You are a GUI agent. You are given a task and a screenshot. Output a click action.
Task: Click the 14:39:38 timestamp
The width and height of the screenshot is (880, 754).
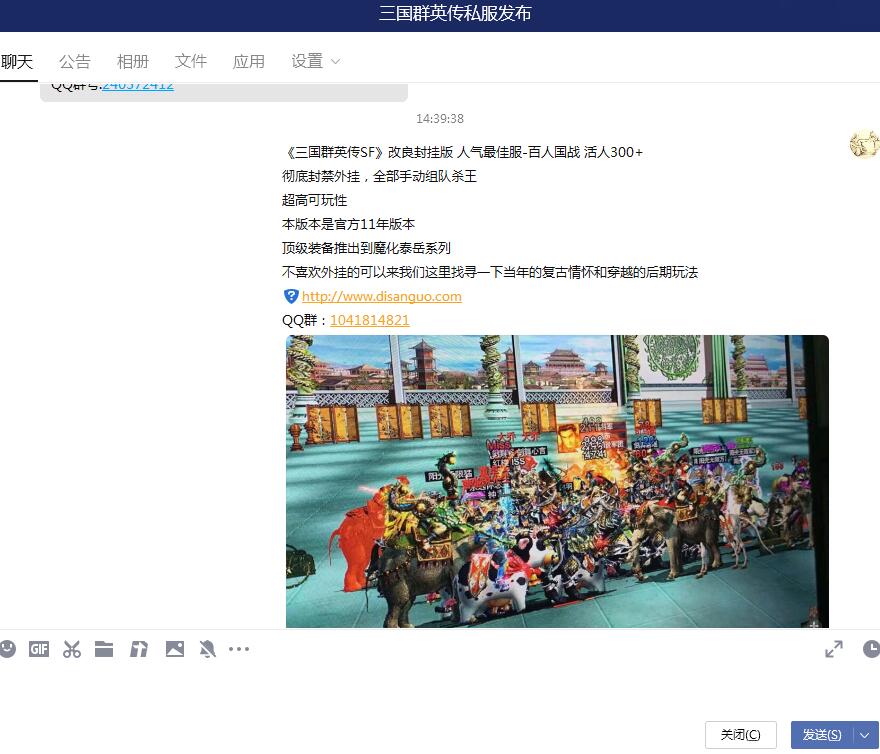tap(440, 118)
